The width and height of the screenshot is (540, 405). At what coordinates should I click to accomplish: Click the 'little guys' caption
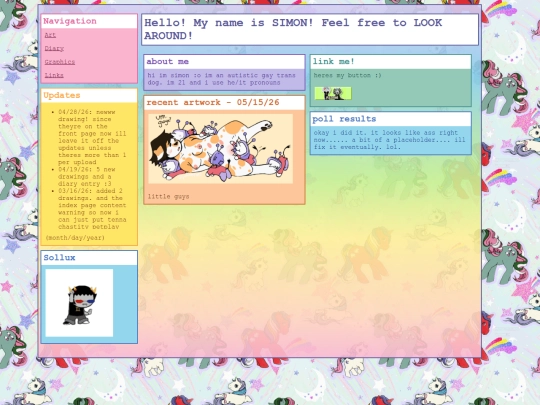[x=168, y=197]
